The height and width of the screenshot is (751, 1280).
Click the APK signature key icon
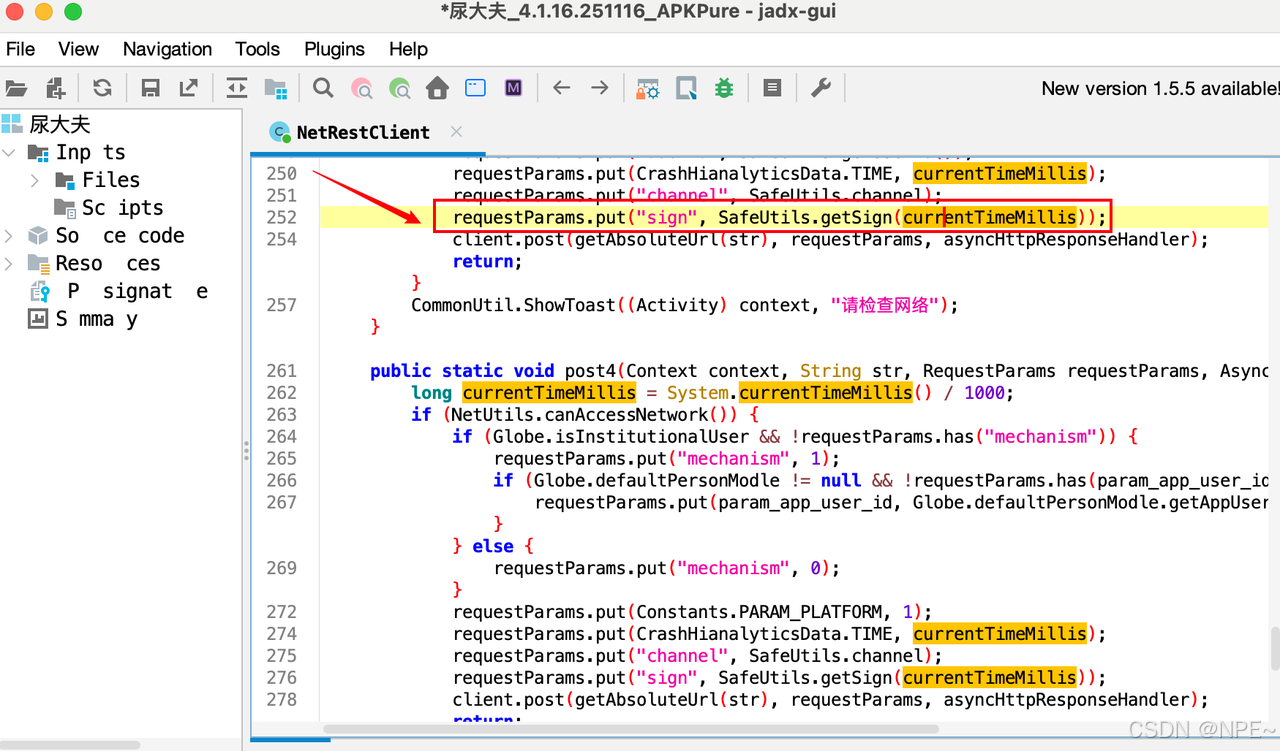40,292
